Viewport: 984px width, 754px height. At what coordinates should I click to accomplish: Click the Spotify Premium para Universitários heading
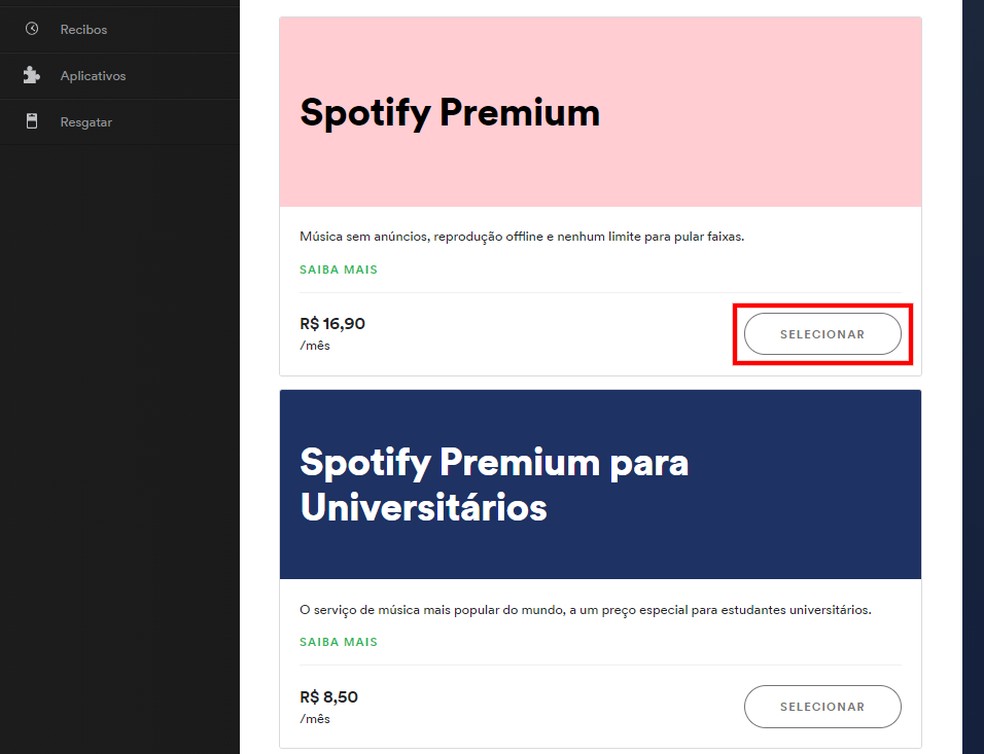click(494, 484)
